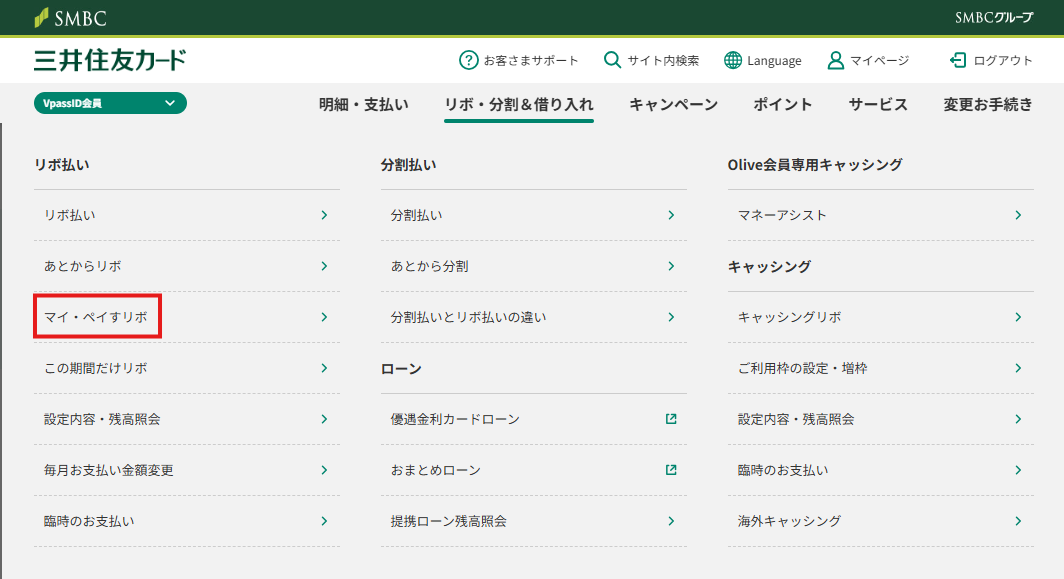
Task: Click the arrow beside マネーアシスト
Action: [x=1019, y=215]
